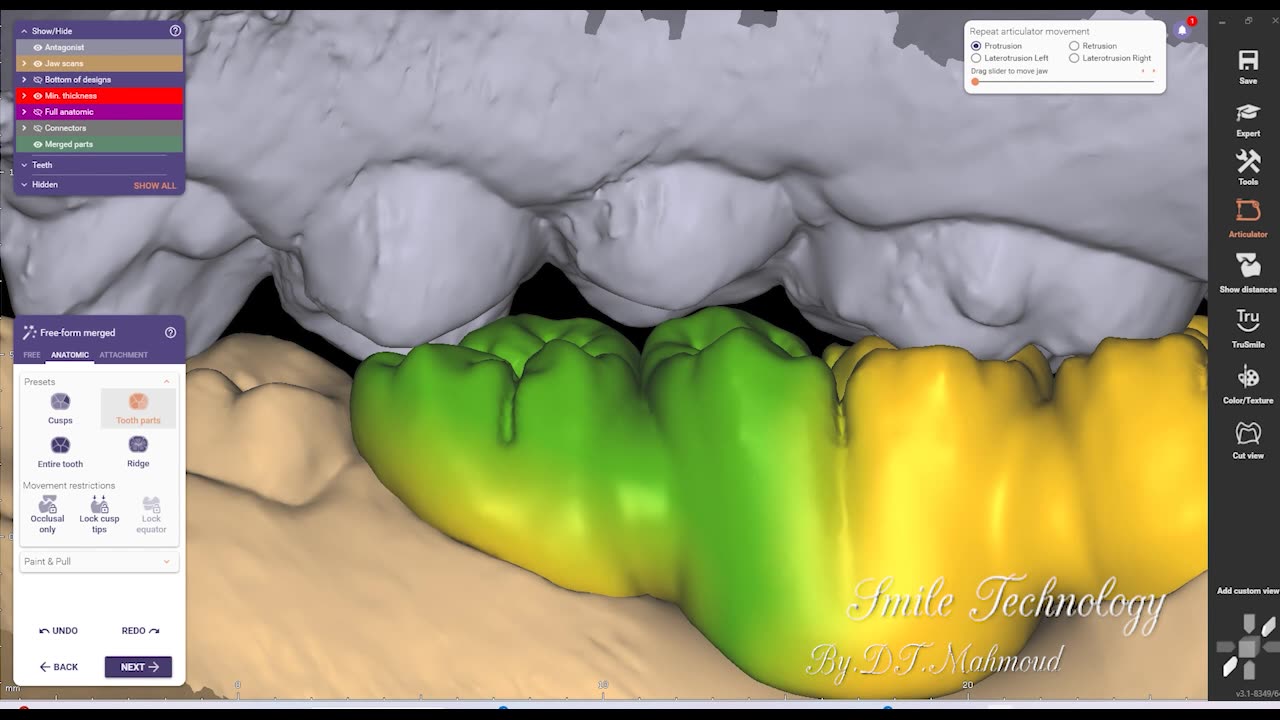Click SHOW ALL hidden items
This screenshot has height=720, width=1280.
[155, 186]
